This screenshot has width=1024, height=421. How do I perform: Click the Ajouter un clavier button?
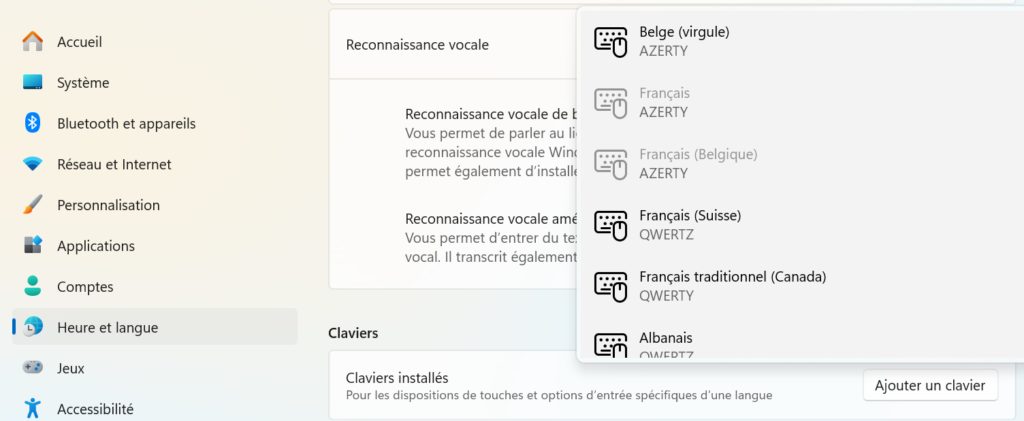[930, 385]
